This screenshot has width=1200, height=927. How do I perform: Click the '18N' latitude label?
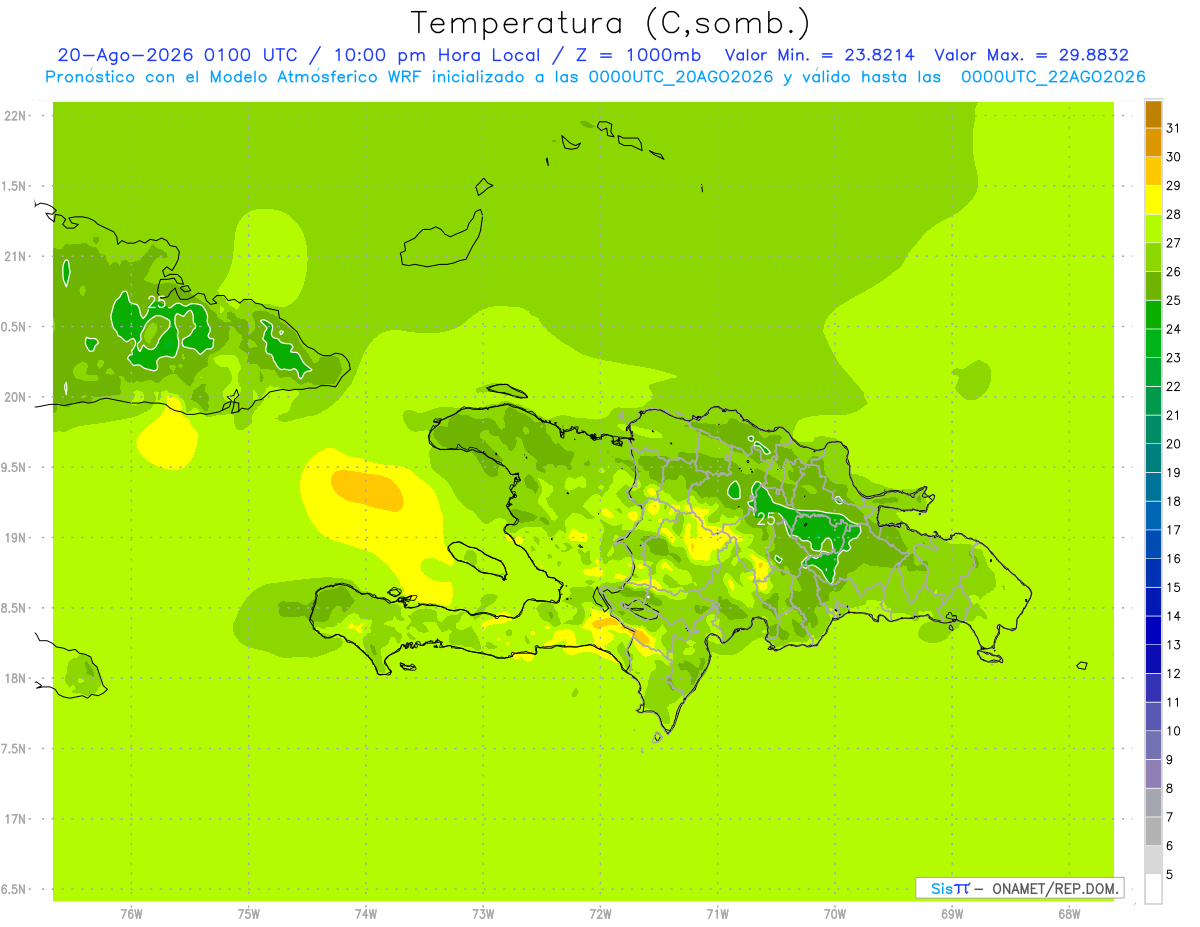pyautogui.click(x=14, y=678)
